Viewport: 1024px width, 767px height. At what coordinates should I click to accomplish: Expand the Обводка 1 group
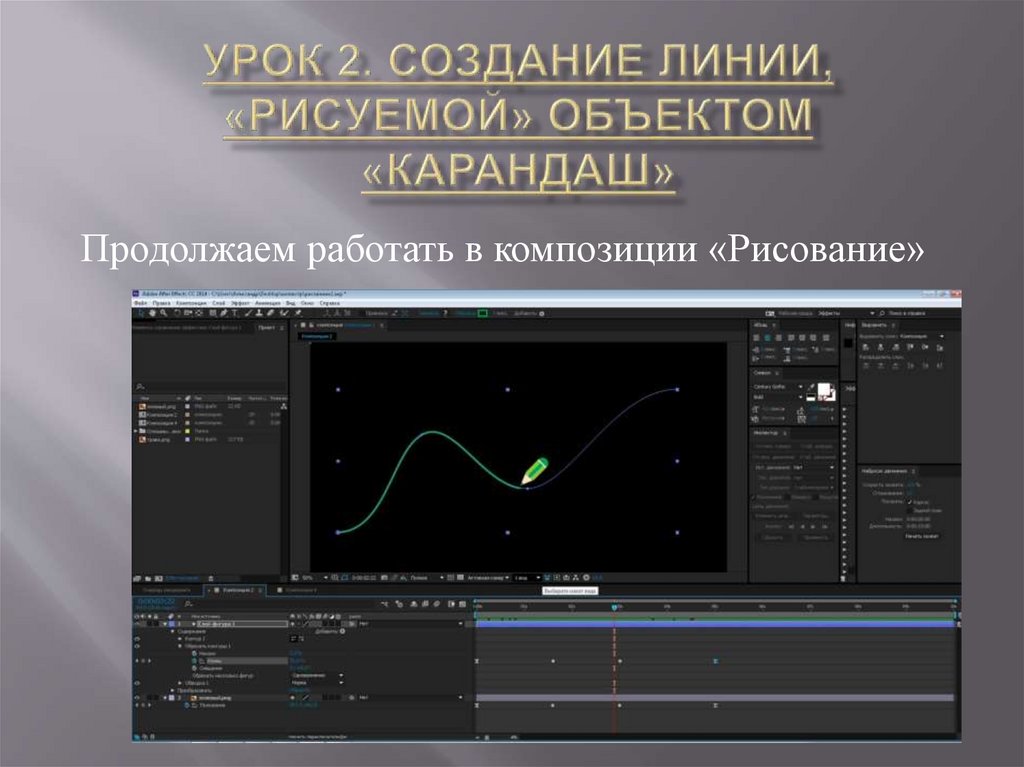pos(180,683)
